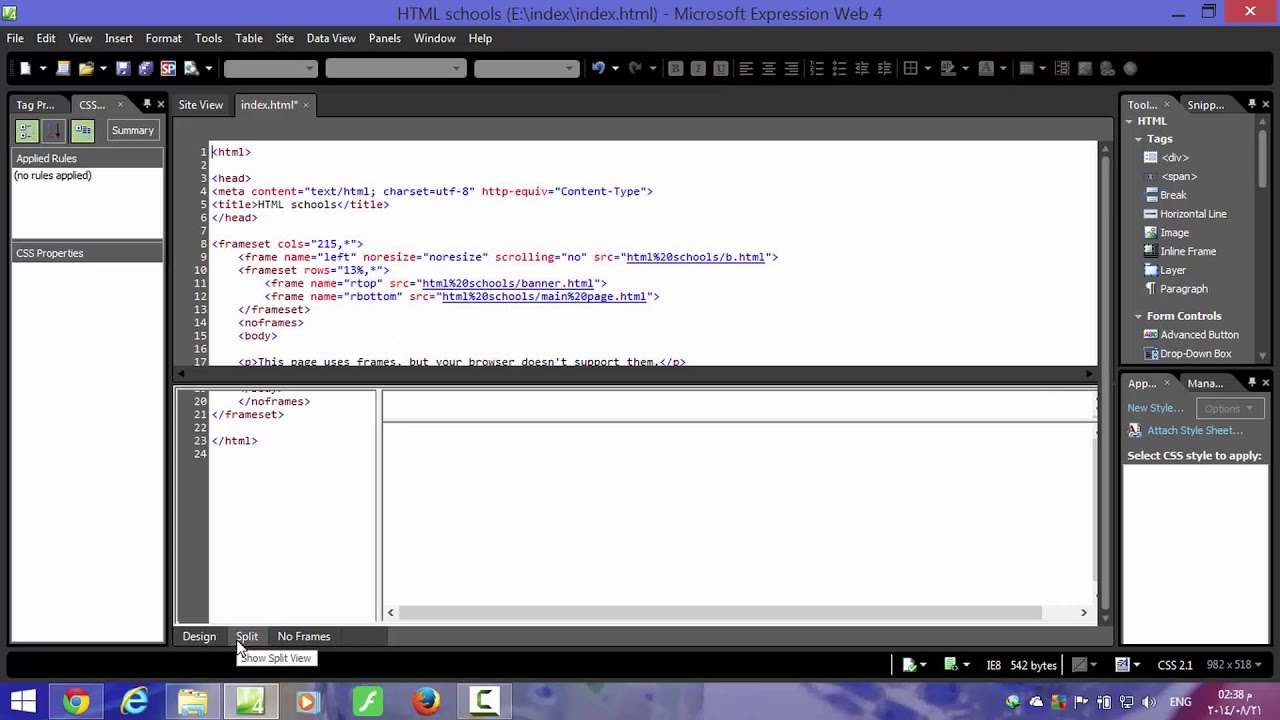Viewport: 1280px width, 720px height.
Task: Switch to Split view
Action: (x=247, y=636)
